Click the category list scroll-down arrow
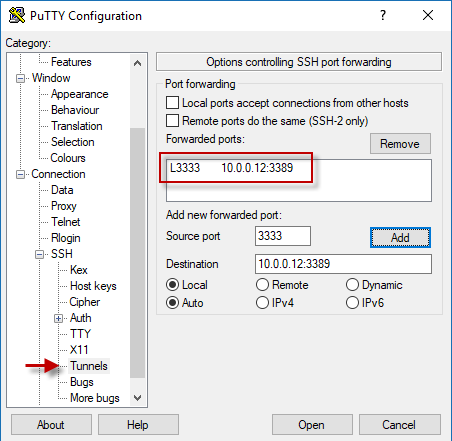Viewport: 452px width, 441px height. 137,398
